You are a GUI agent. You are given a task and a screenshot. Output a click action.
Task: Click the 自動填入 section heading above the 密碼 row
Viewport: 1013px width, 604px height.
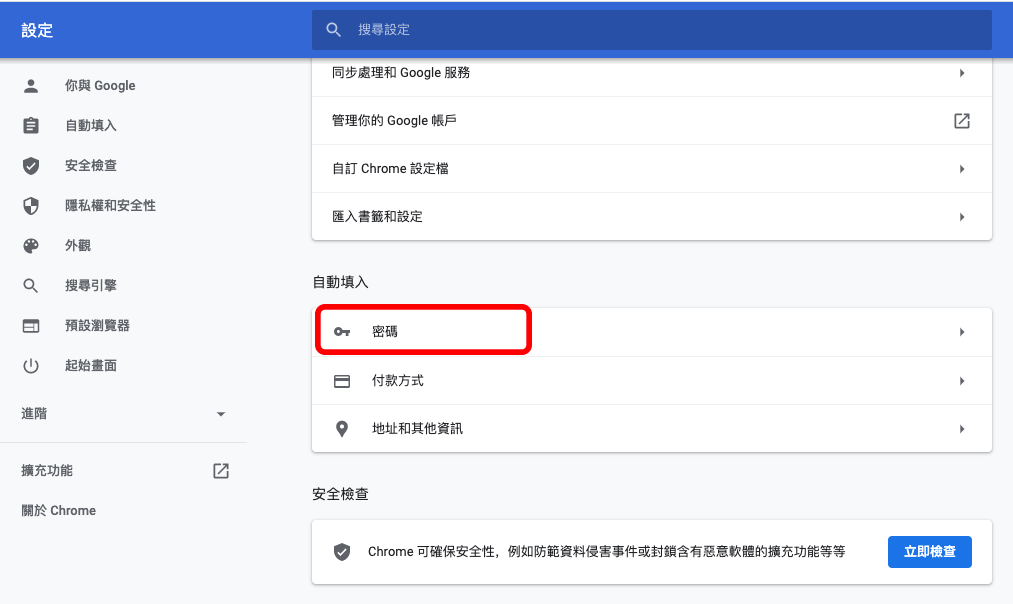(x=340, y=282)
